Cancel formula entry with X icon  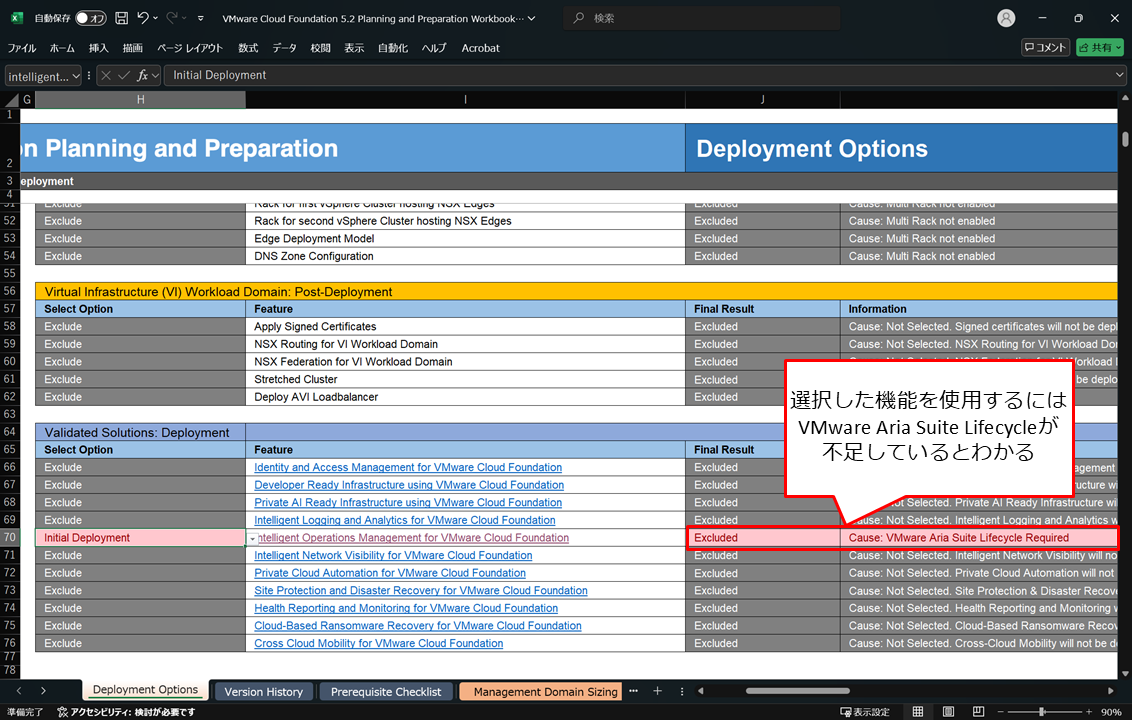[105, 75]
